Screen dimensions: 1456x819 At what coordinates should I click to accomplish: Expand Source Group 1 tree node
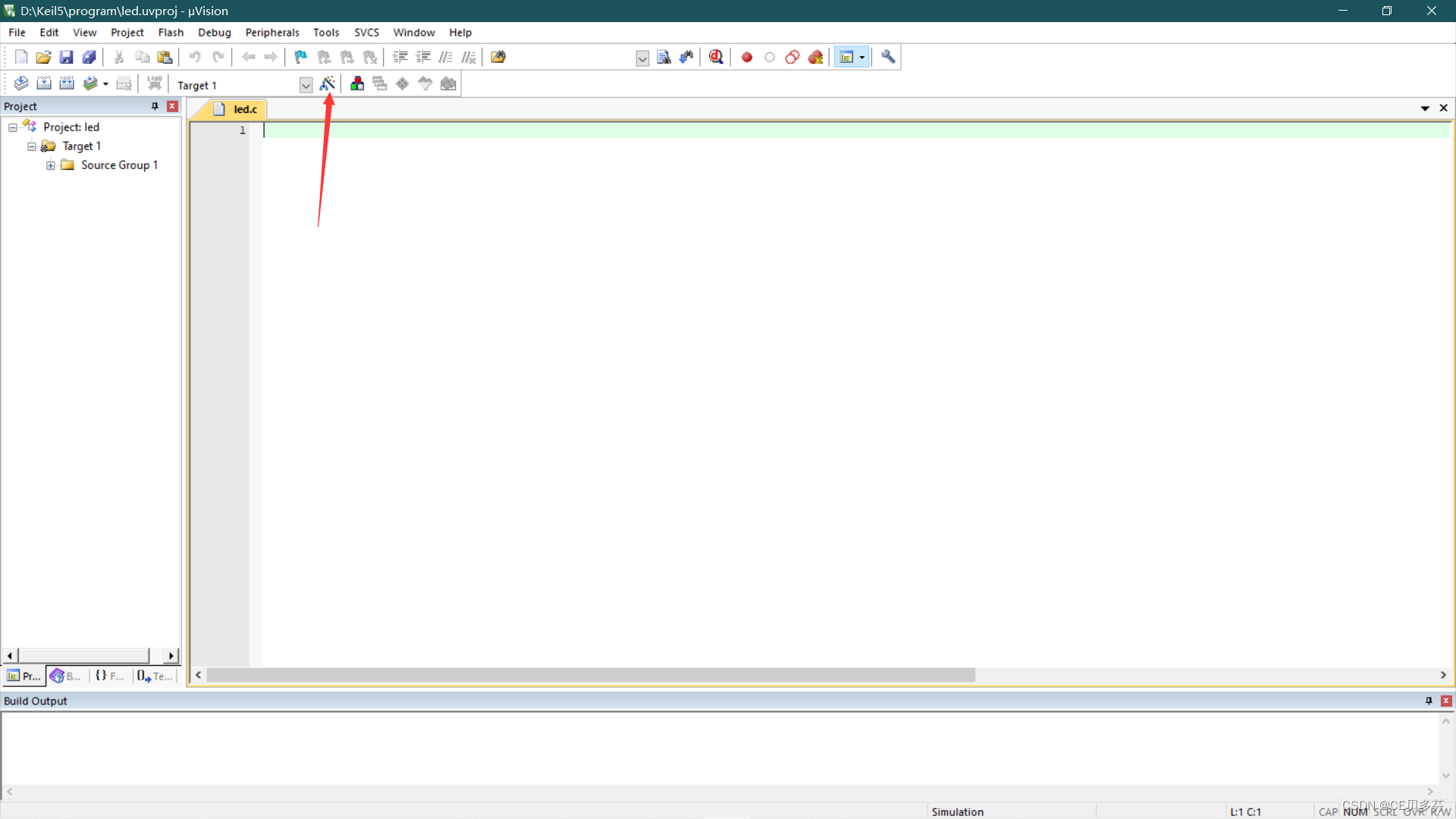(50, 165)
